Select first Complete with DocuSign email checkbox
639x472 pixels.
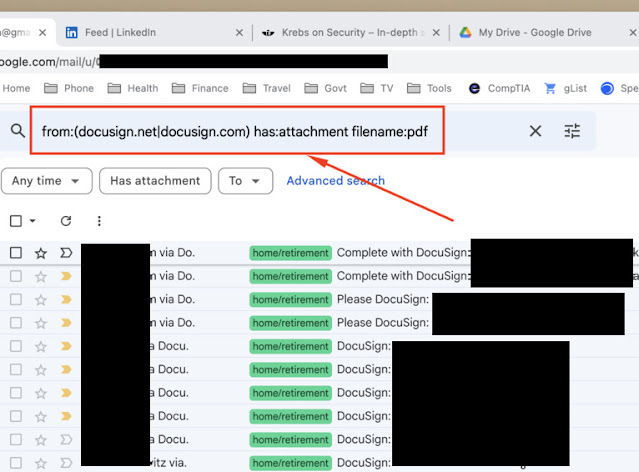click(16, 253)
